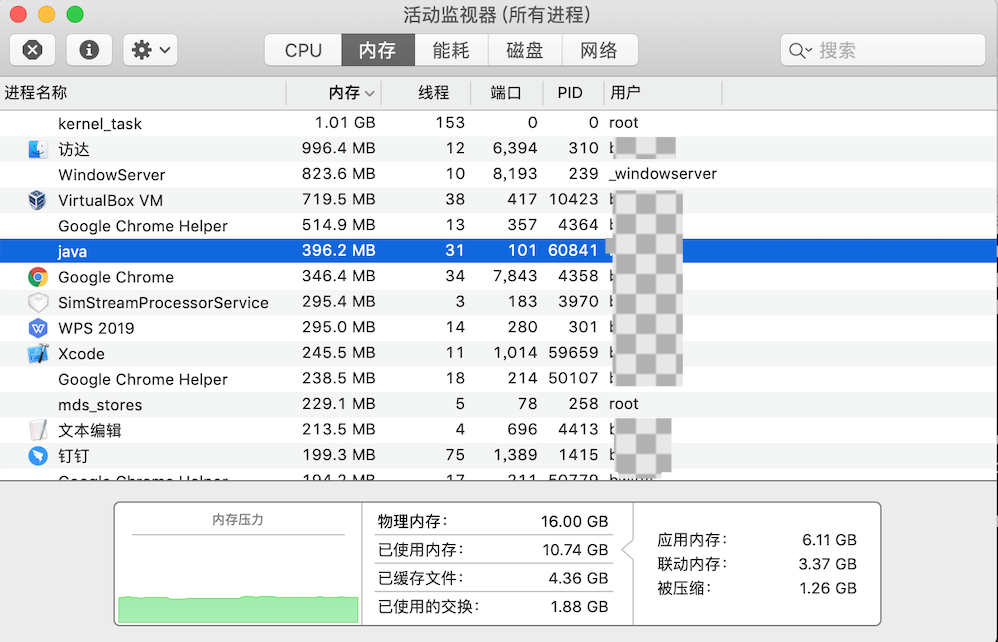Sort by the 用户 column header

coord(663,93)
